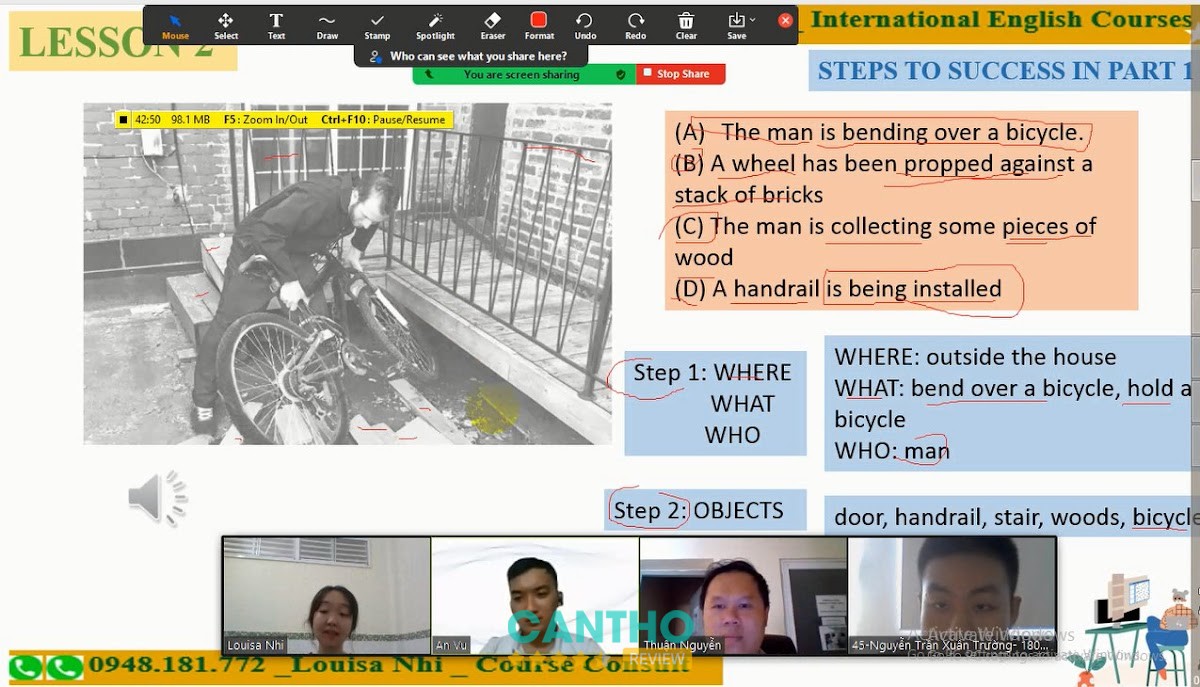Screen dimensions: 1200x687
Task: Play slide audio via speaker icon
Action: pos(158,497)
